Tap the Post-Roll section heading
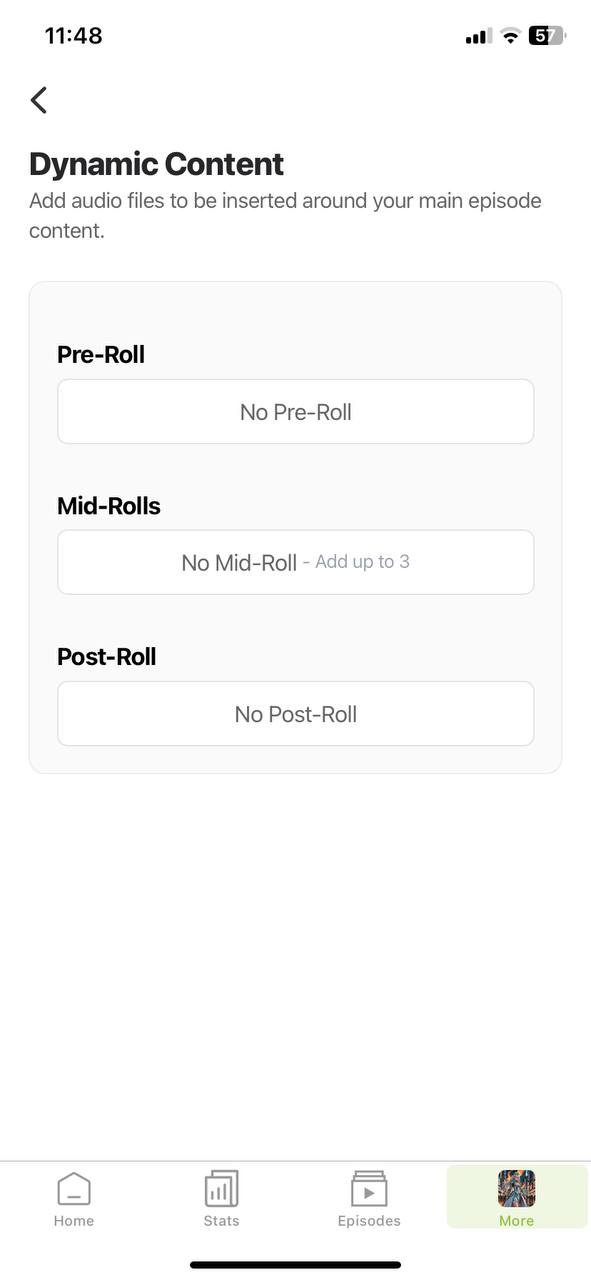Viewport: 591px width, 1280px height. [107, 657]
